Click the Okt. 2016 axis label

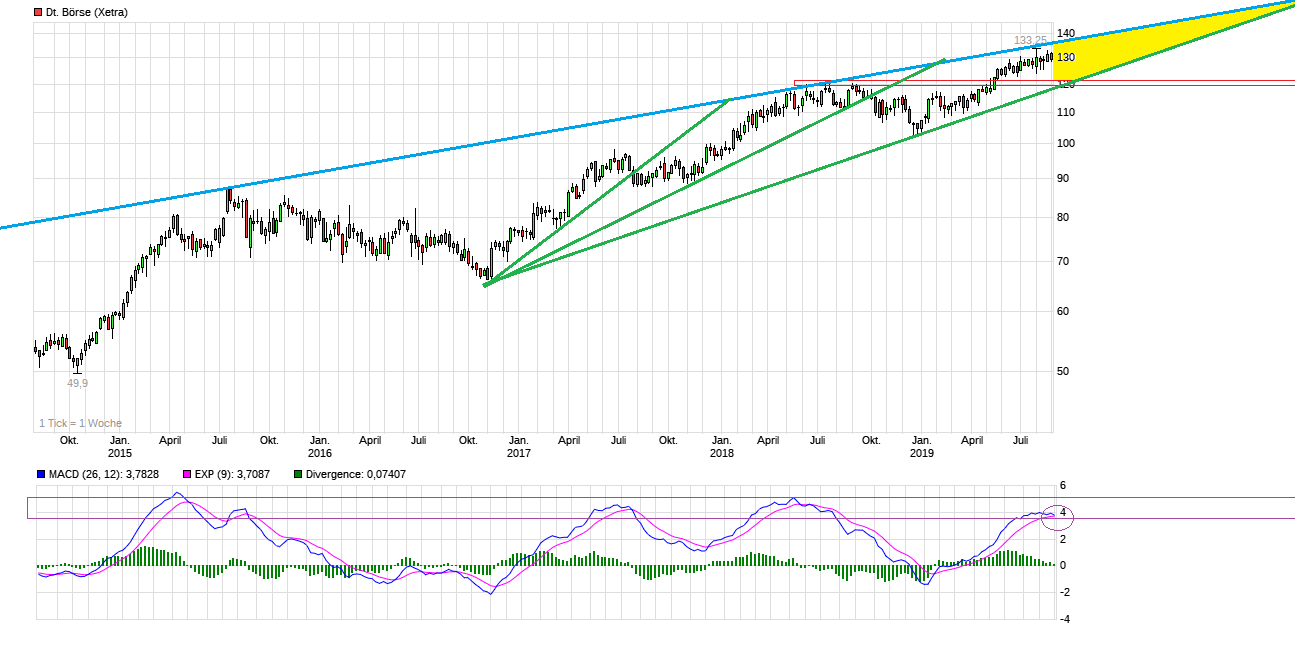469,440
